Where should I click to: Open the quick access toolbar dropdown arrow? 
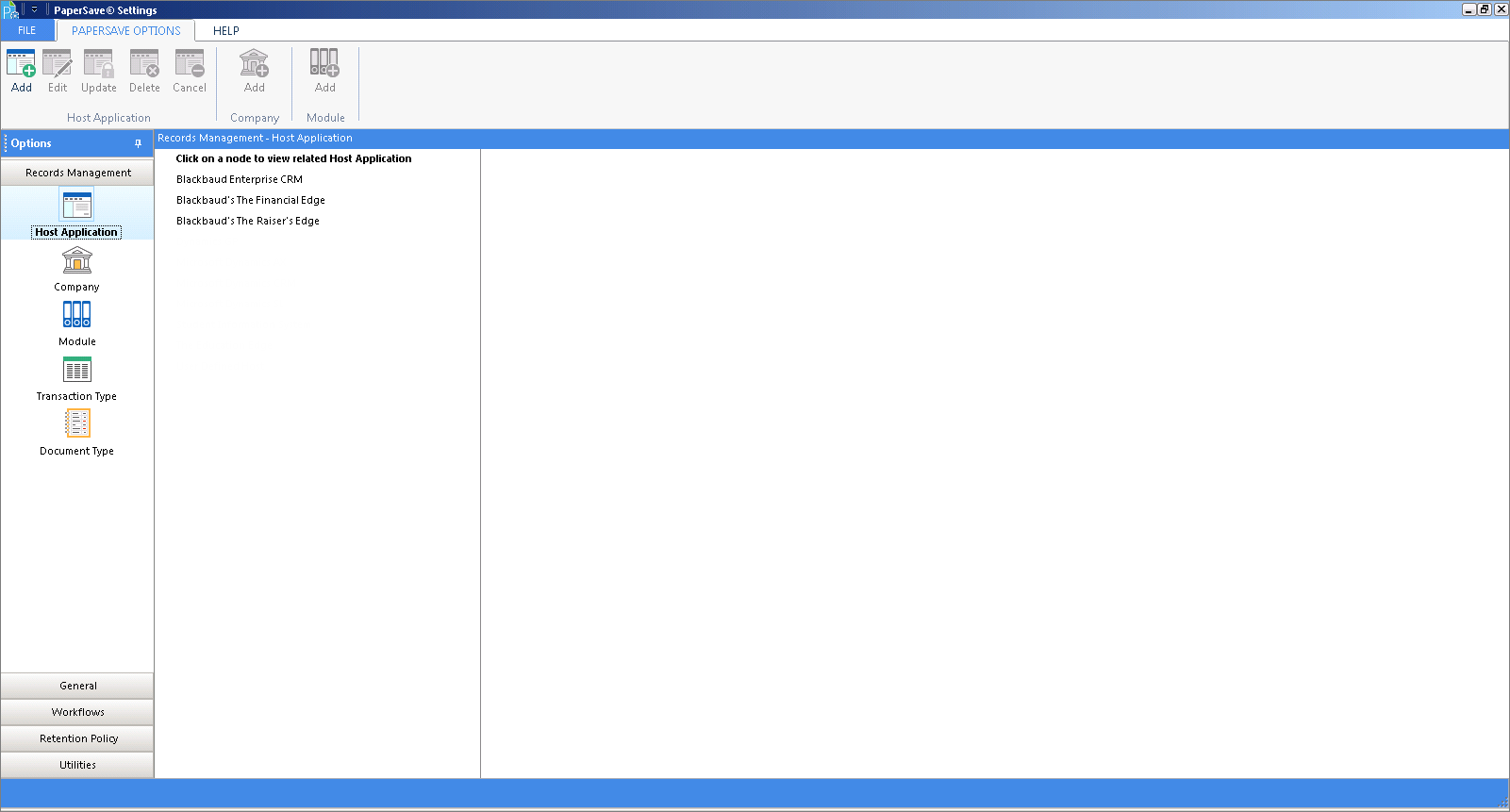pos(34,9)
